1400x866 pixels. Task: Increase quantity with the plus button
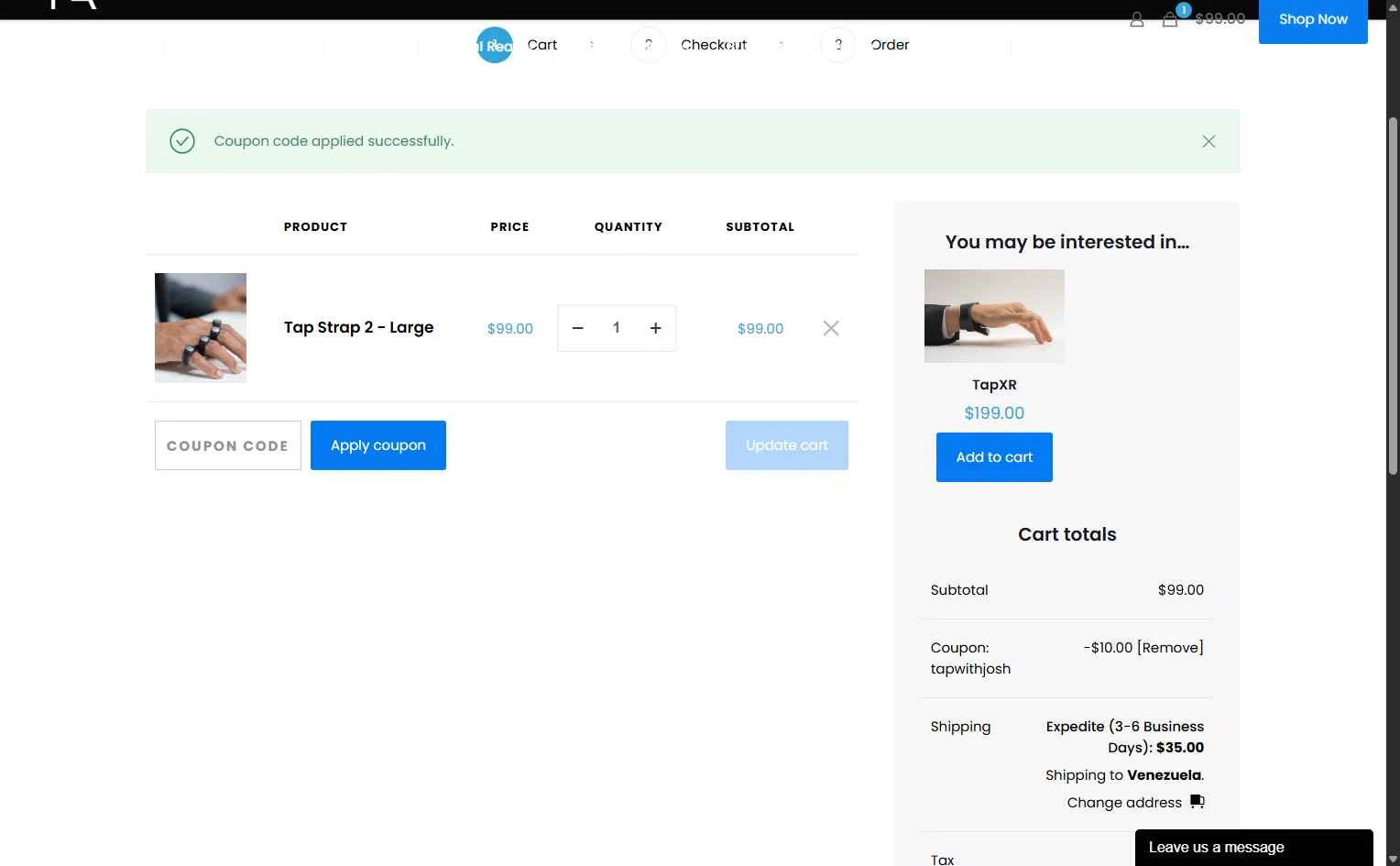[656, 328]
